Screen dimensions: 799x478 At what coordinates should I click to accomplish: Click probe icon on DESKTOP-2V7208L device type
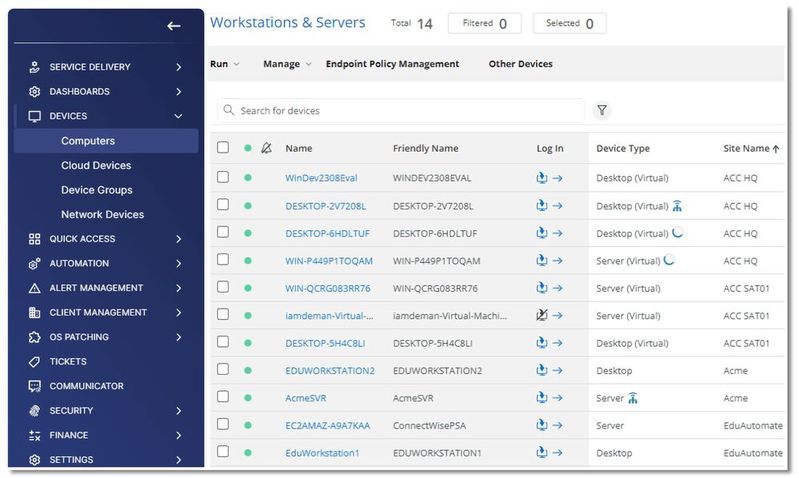click(677, 205)
